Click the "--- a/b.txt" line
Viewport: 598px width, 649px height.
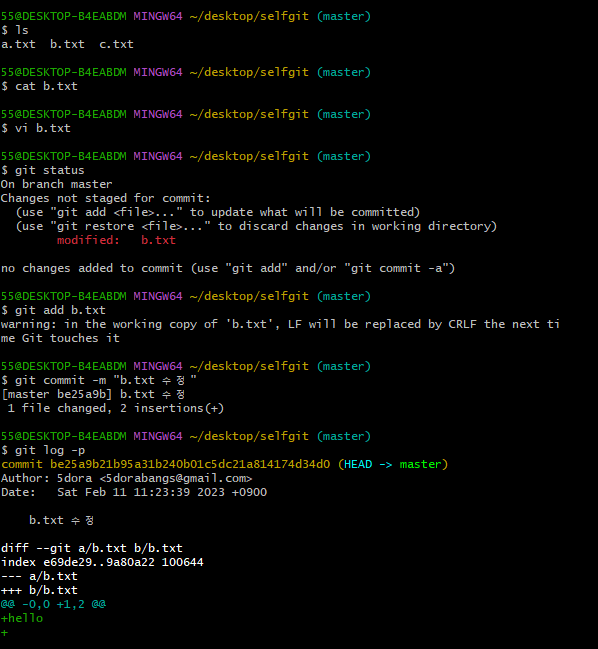[39, 576]
